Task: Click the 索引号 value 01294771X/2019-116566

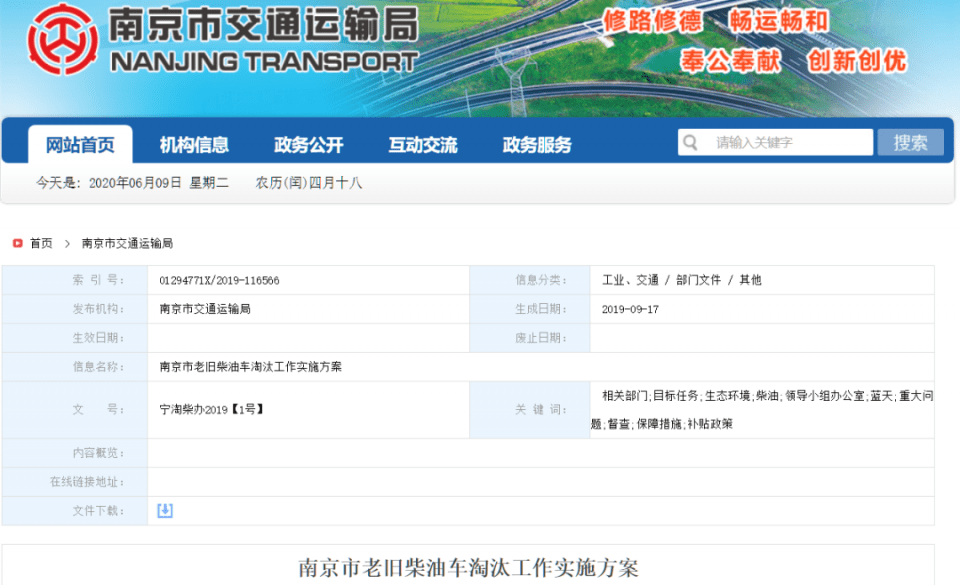Action: (219, 280)
